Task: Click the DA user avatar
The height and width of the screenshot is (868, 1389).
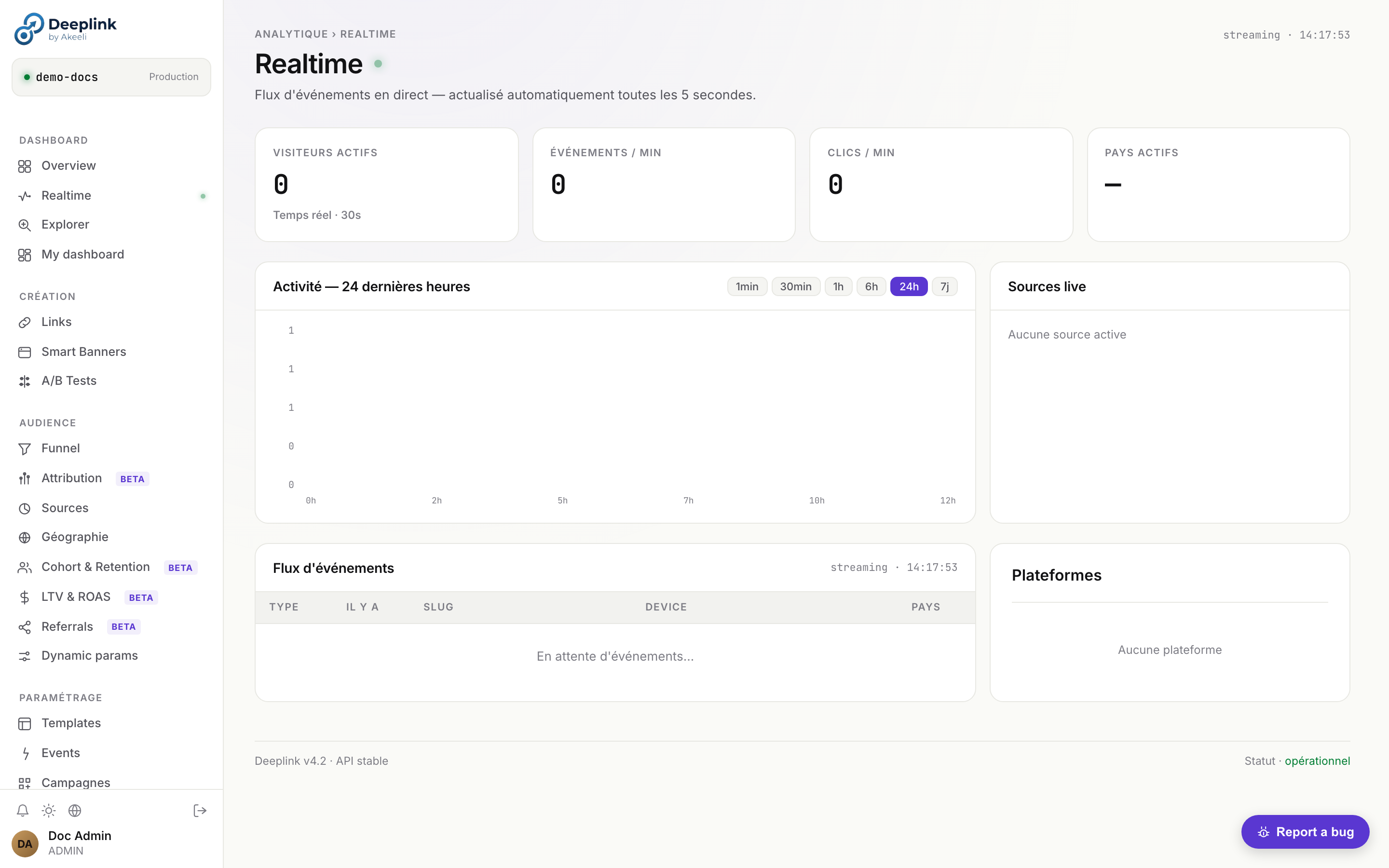Action: (25, 843)
